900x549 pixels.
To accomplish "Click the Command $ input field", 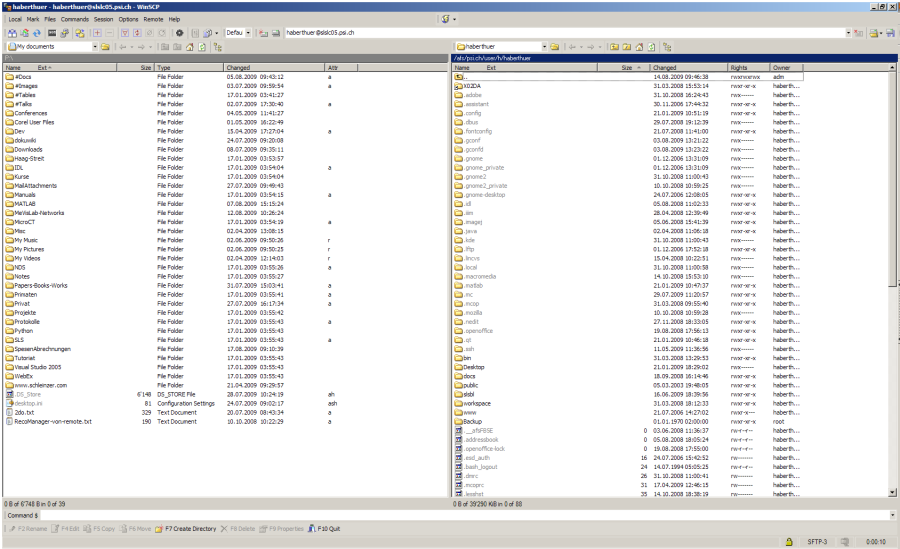I will [x=464, y=515].
